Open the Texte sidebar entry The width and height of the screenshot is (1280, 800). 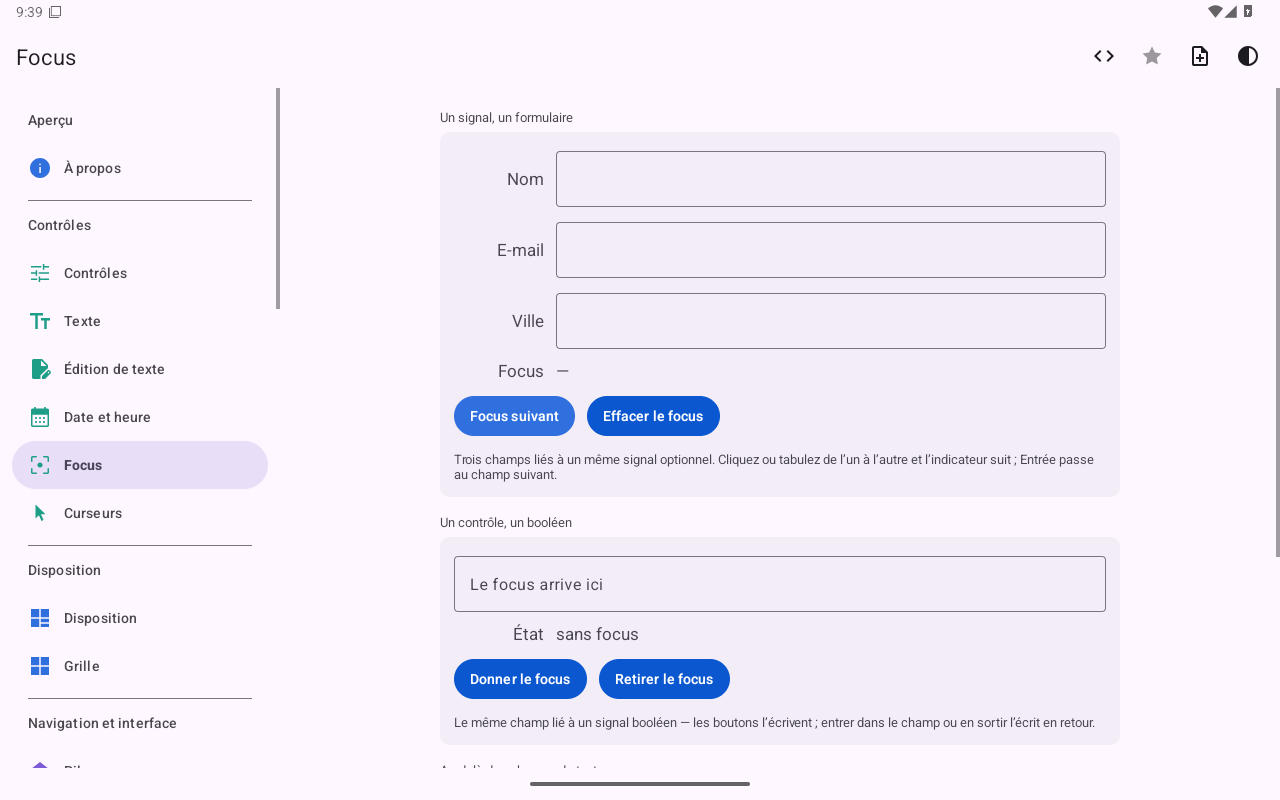(140, 321)
